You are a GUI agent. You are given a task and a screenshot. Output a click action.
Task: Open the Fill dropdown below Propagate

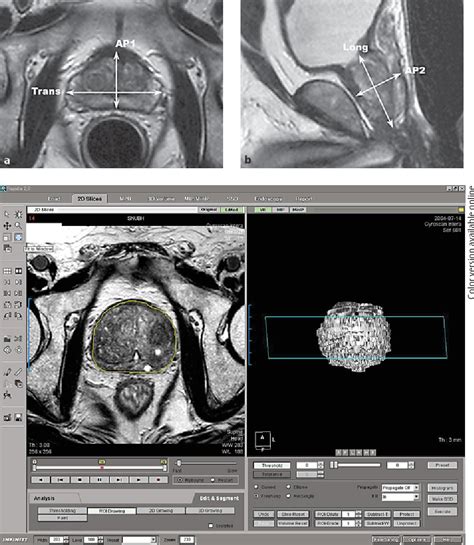[400, 497]
